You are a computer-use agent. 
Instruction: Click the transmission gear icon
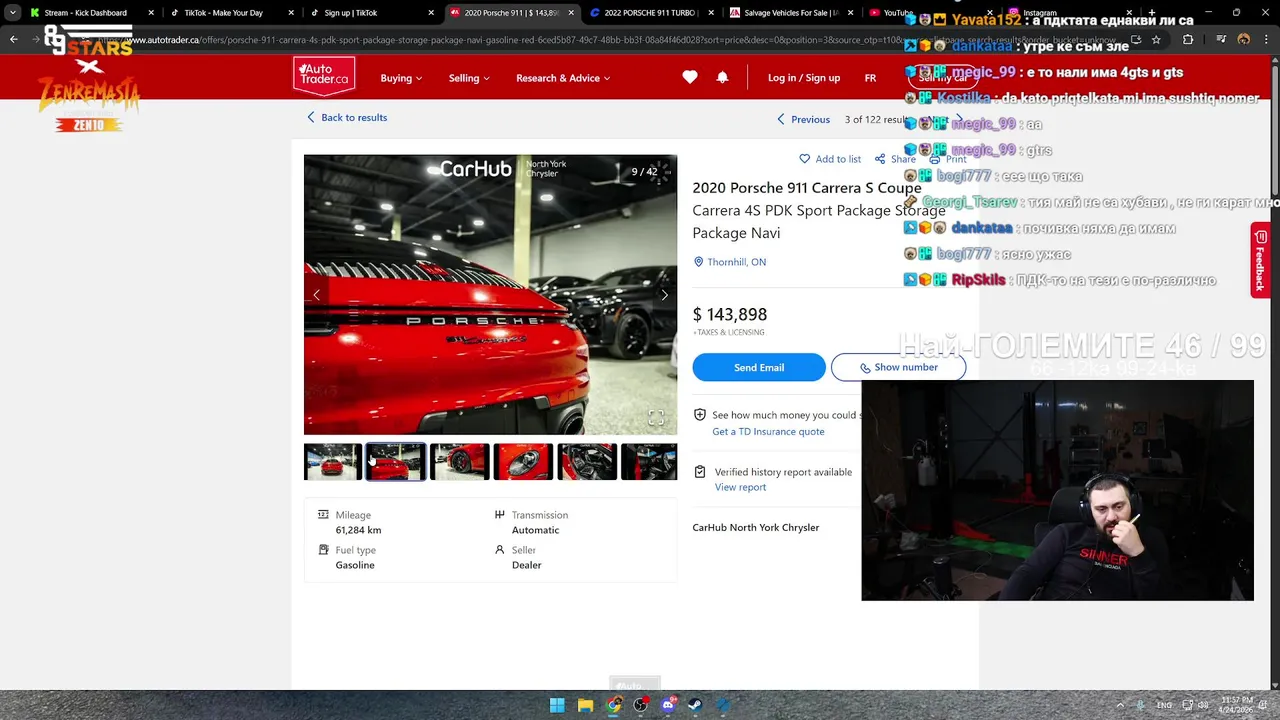point(499,515)
